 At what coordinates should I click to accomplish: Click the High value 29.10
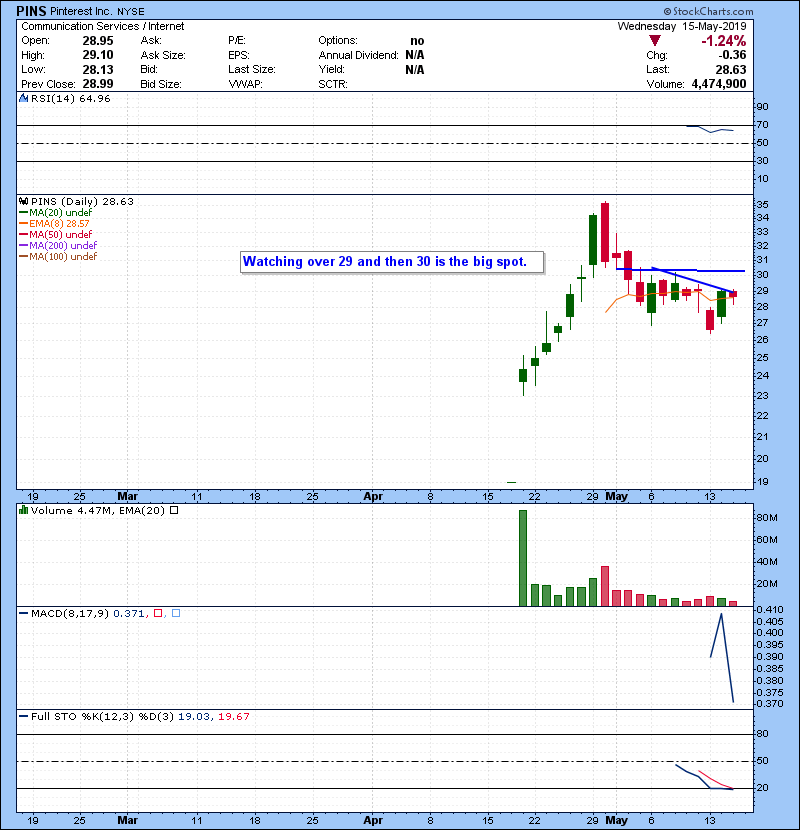tap(97, 55)
